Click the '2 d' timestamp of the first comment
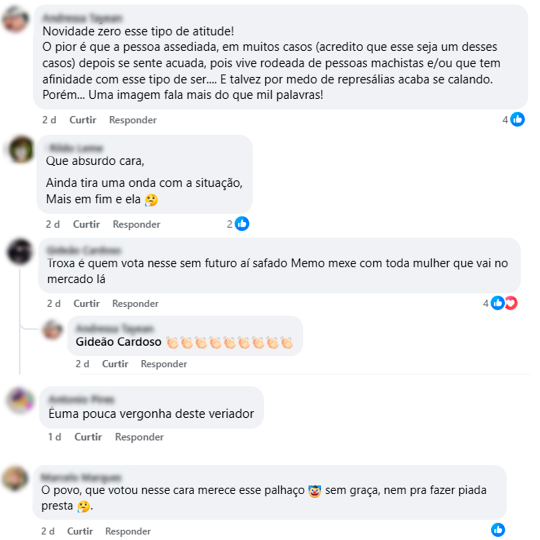The height and width of the screenshot is (540, 540). (x=49, y=120)
